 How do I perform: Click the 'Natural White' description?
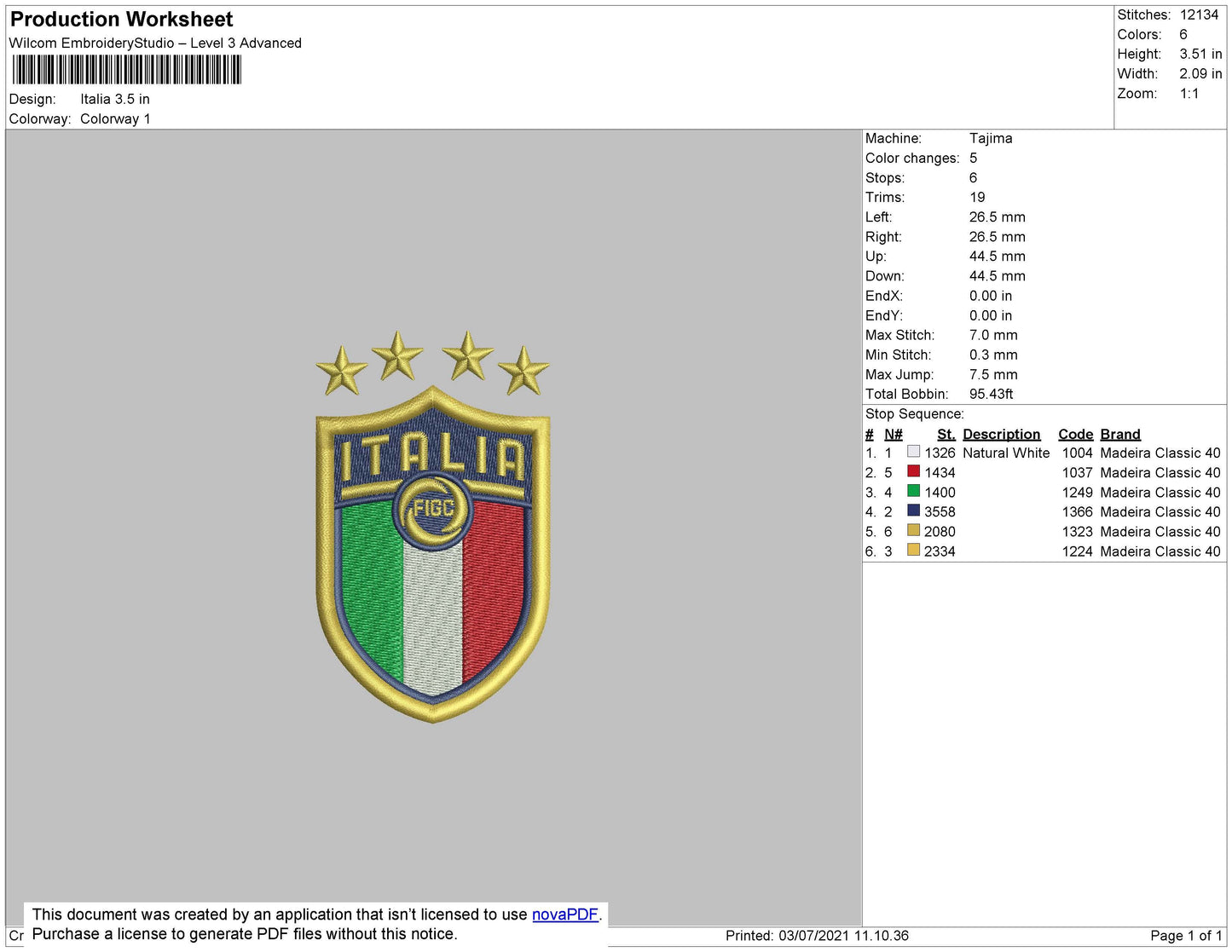tap(1006, 453)
